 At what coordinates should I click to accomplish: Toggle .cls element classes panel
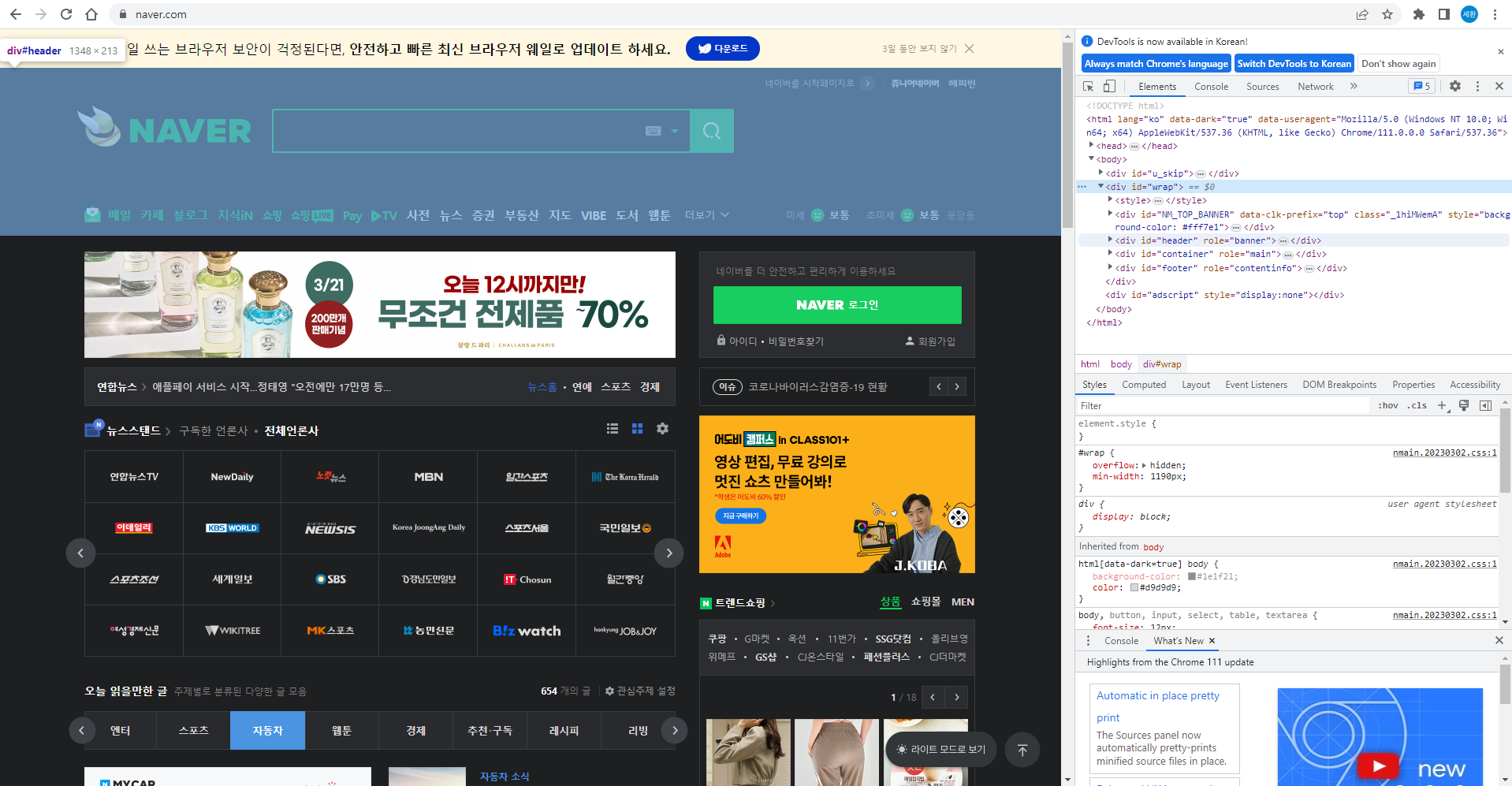click(1417, 405)
